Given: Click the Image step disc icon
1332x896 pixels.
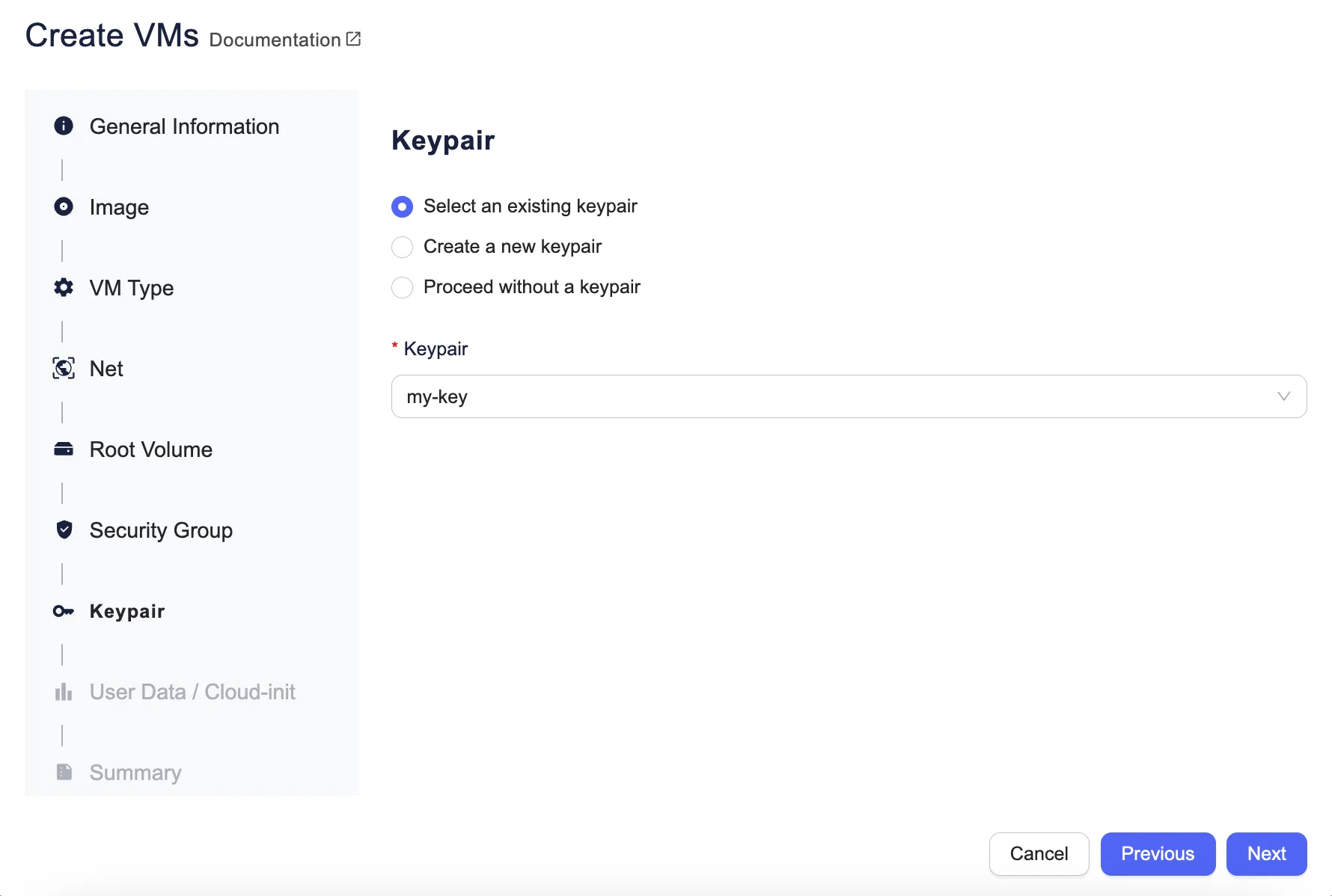Looking at the screenshot, I should (64, 206).
